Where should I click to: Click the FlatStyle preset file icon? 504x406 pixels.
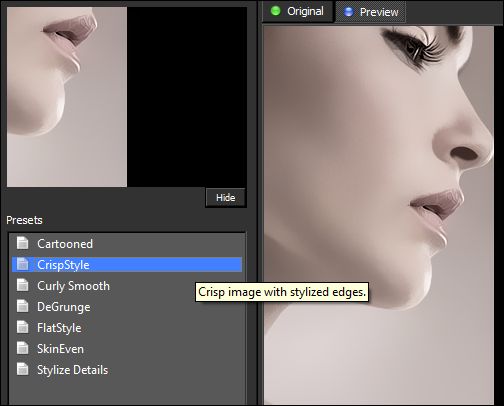pyautogui.click(x=23, y=327)
